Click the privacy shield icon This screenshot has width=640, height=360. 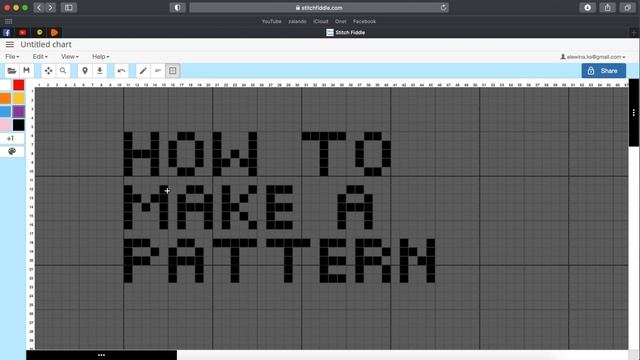coord(178,8)
